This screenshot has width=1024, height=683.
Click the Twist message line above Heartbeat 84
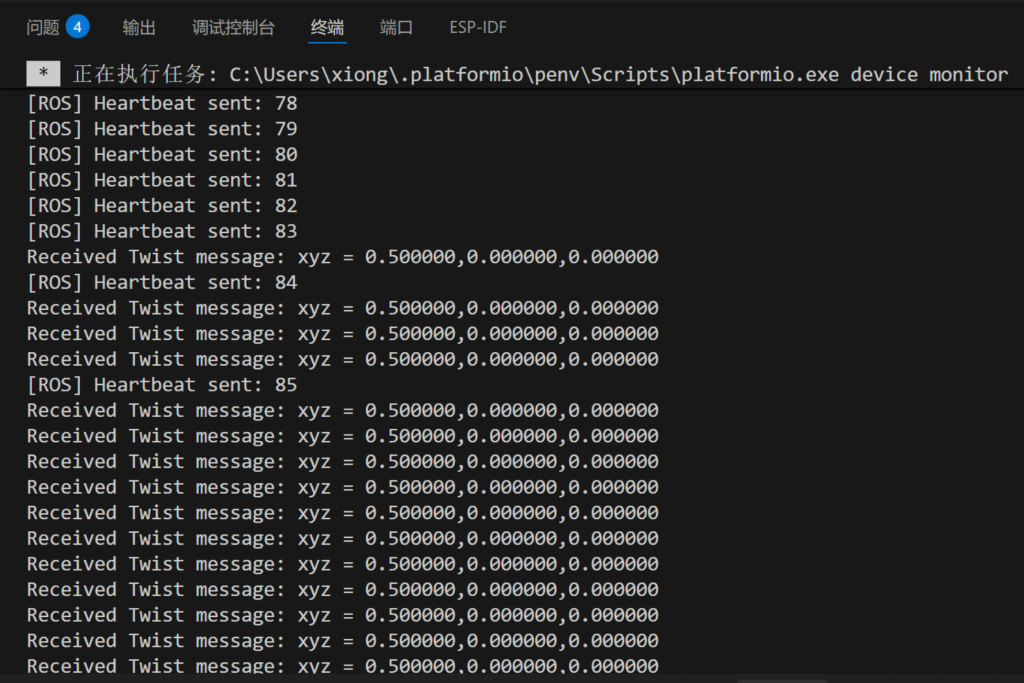pos(342,257)
